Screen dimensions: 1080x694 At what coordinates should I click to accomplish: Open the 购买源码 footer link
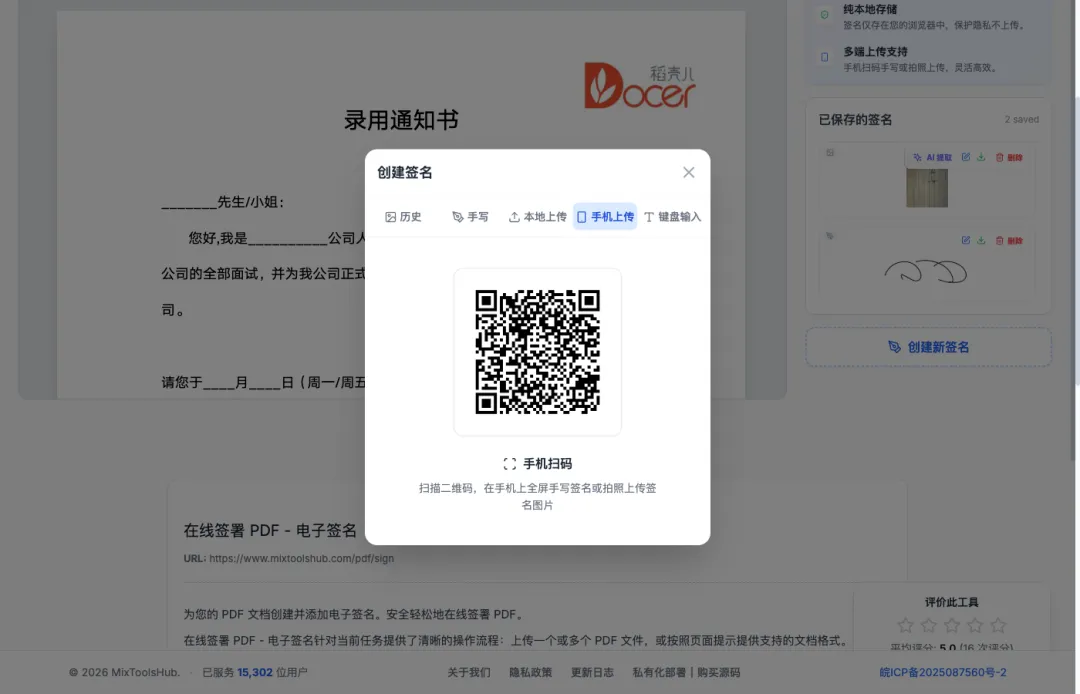coord(718,672)
